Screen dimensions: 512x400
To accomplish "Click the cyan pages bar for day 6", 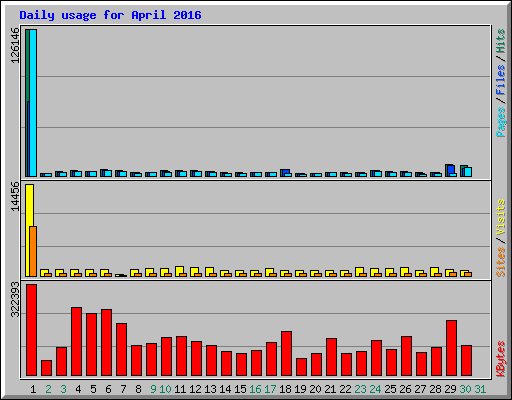I will (108, 173).
